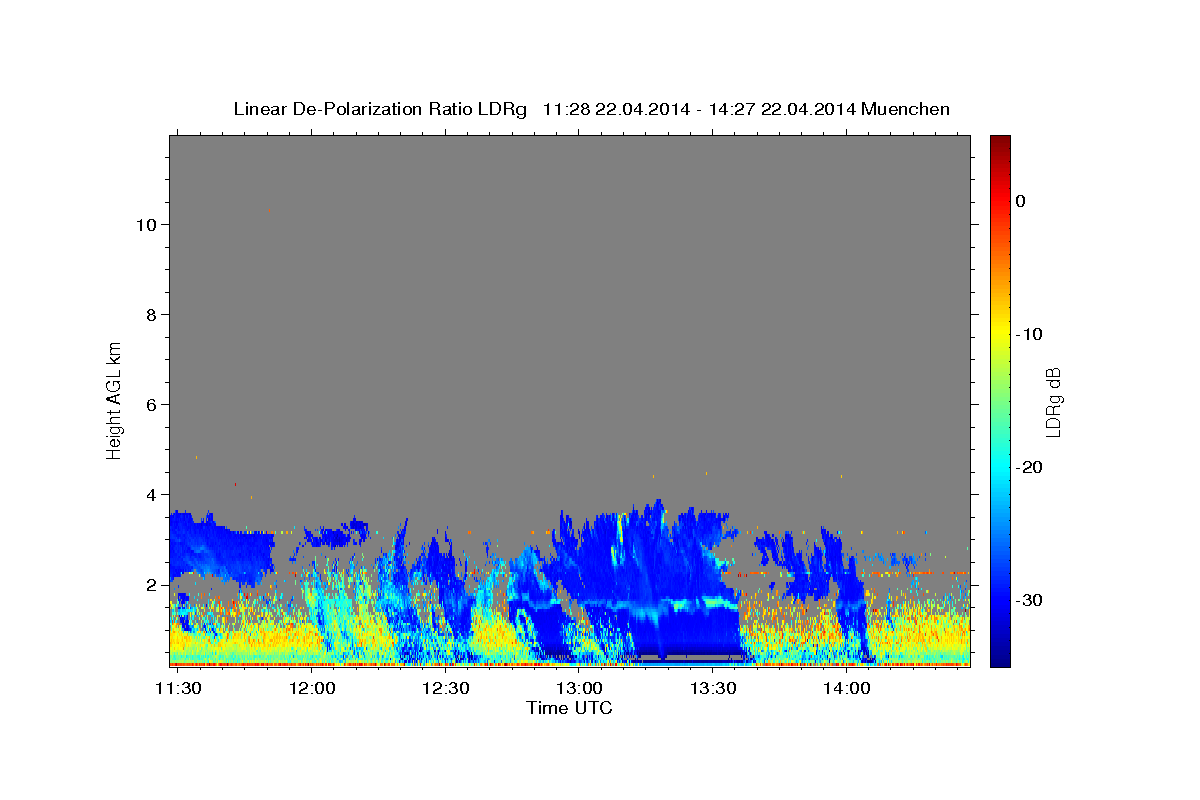Click the colorbar value '-20'
The width and height of the screenshot is (1200, 800).
[x=1030, y=467]
